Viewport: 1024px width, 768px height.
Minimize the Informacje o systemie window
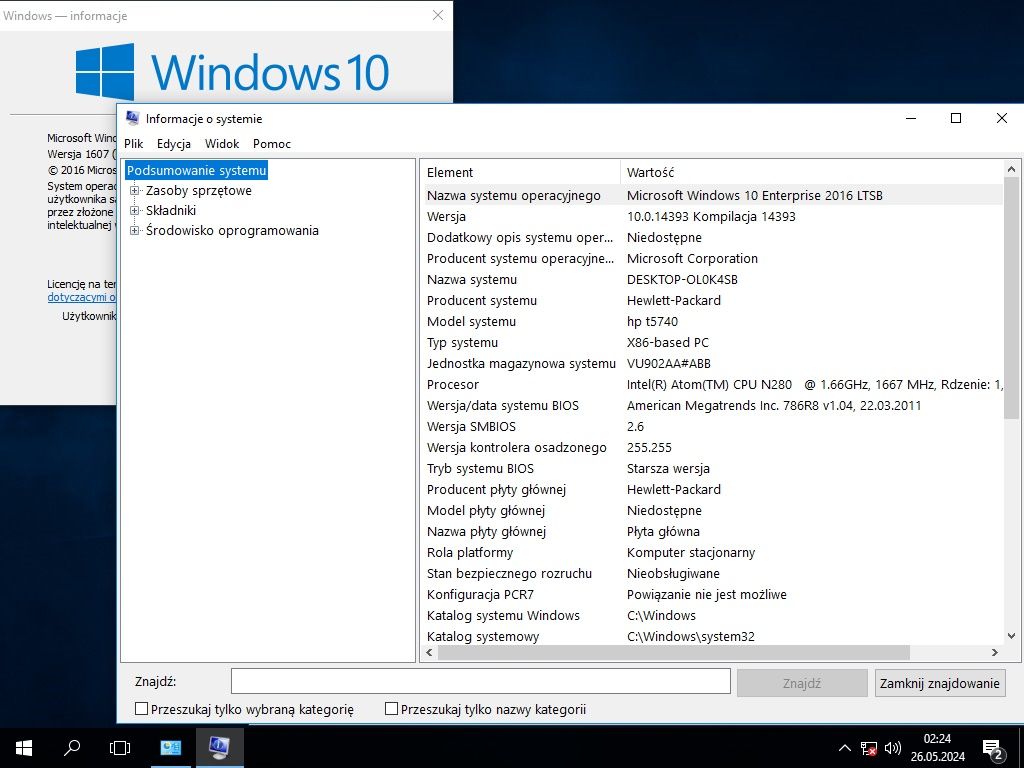click(911, 118)
